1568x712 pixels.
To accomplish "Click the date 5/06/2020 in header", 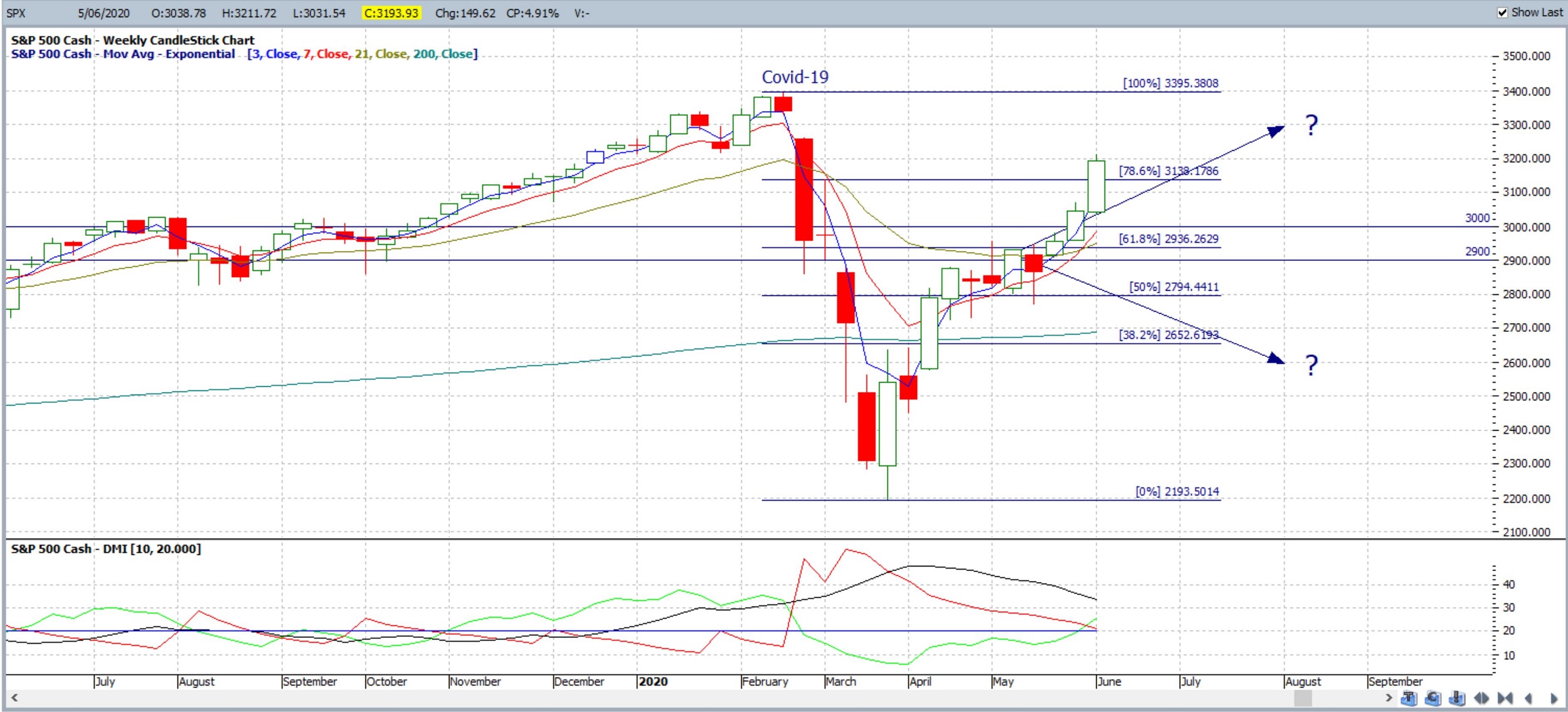I will [x=103, y=13].
